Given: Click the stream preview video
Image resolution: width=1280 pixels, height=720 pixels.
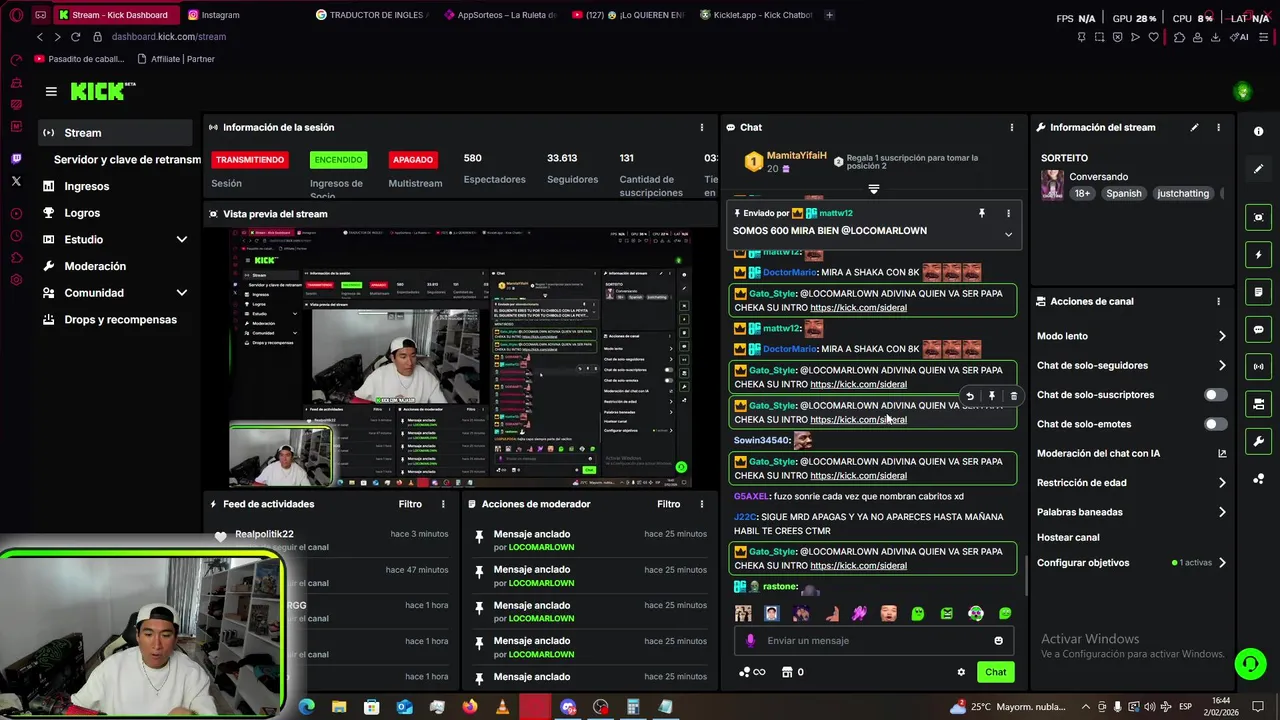Looking at the screenshot, I should click(x=460, y=358).
